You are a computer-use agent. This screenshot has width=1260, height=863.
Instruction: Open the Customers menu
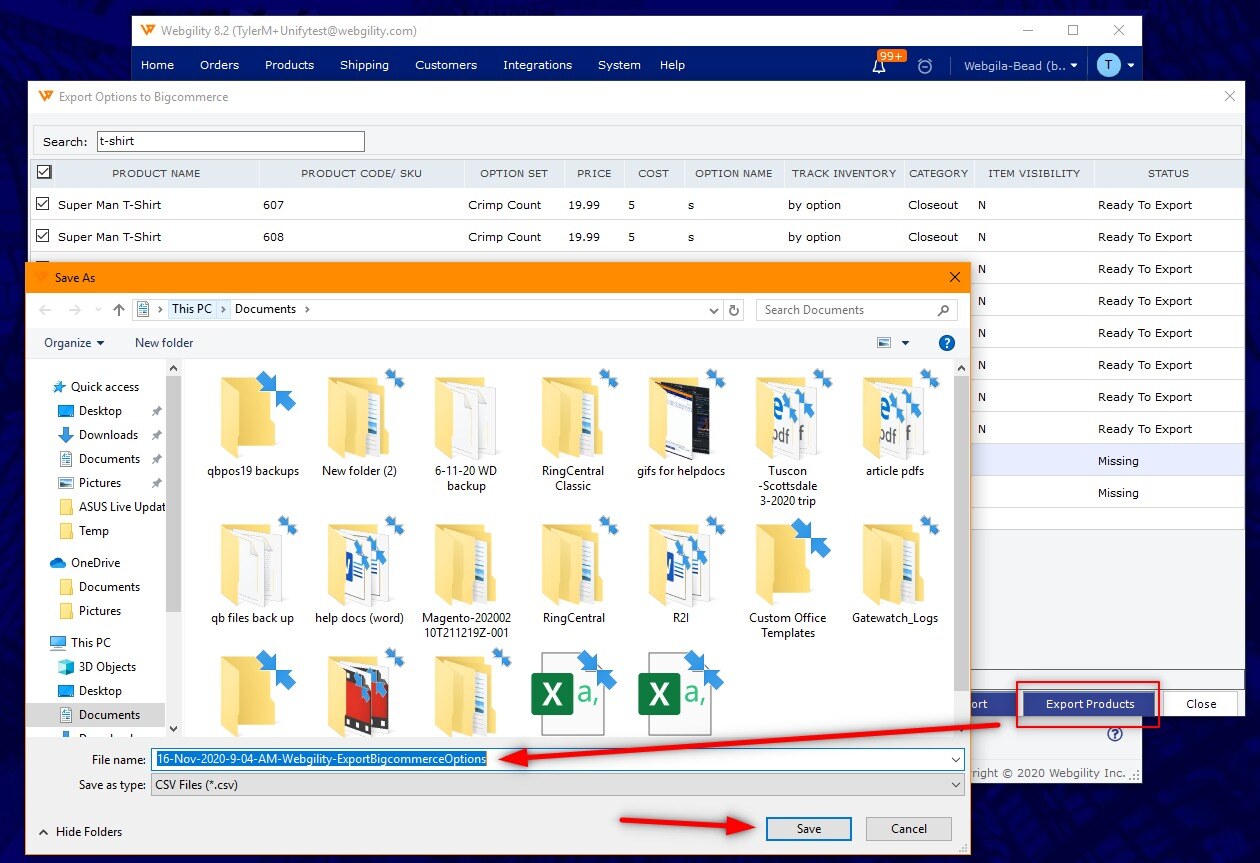pos(446,65)
